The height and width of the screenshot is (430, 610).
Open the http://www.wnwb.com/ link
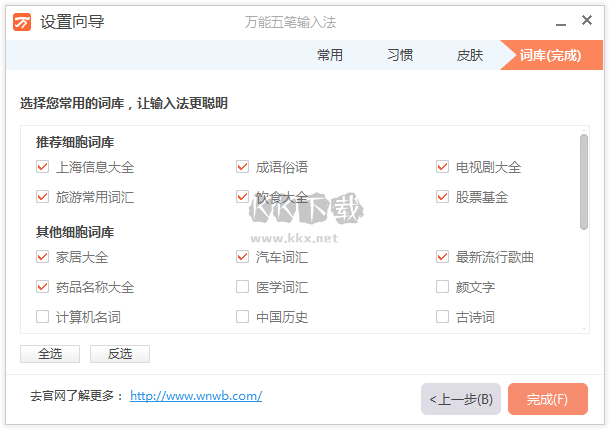click(196, 396)
